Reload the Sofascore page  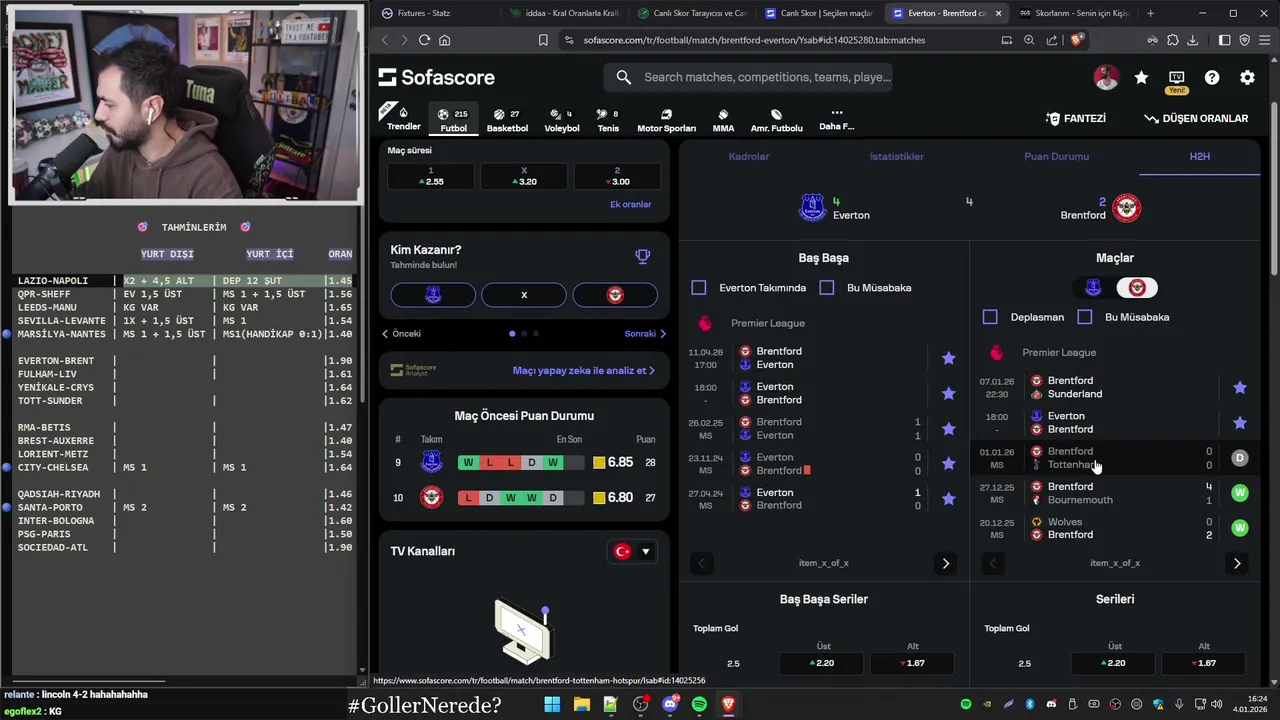pyautogui.click(x=424, y=40)
